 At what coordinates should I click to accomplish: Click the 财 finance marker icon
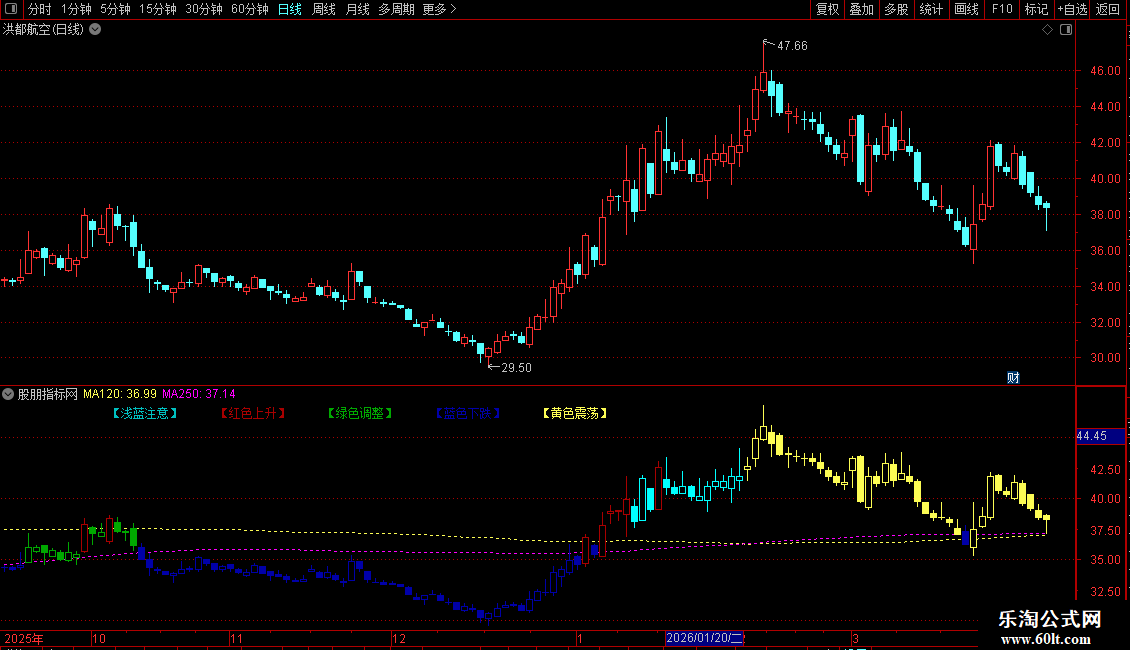tap(1013, 378)
